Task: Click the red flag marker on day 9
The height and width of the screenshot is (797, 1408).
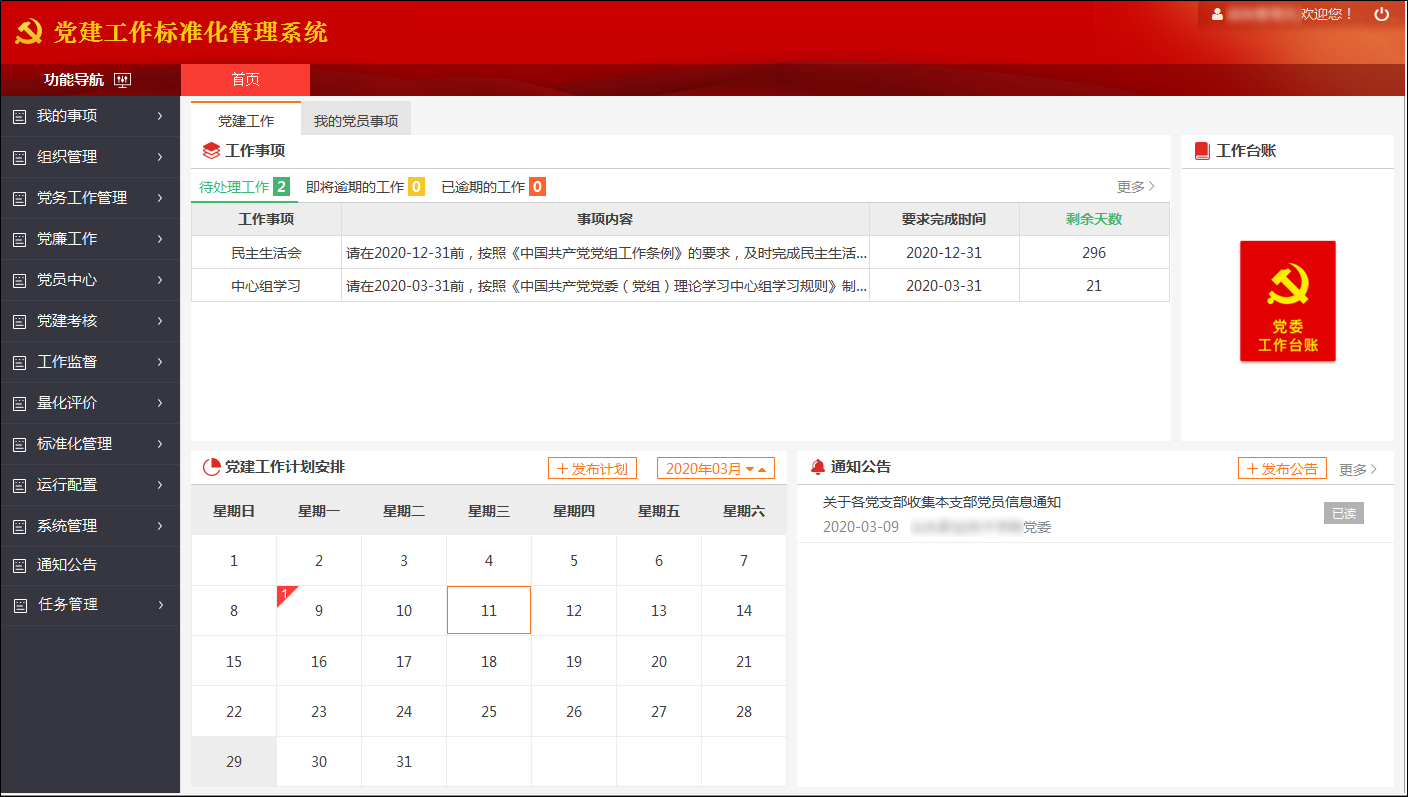Action: coord(286,595)
